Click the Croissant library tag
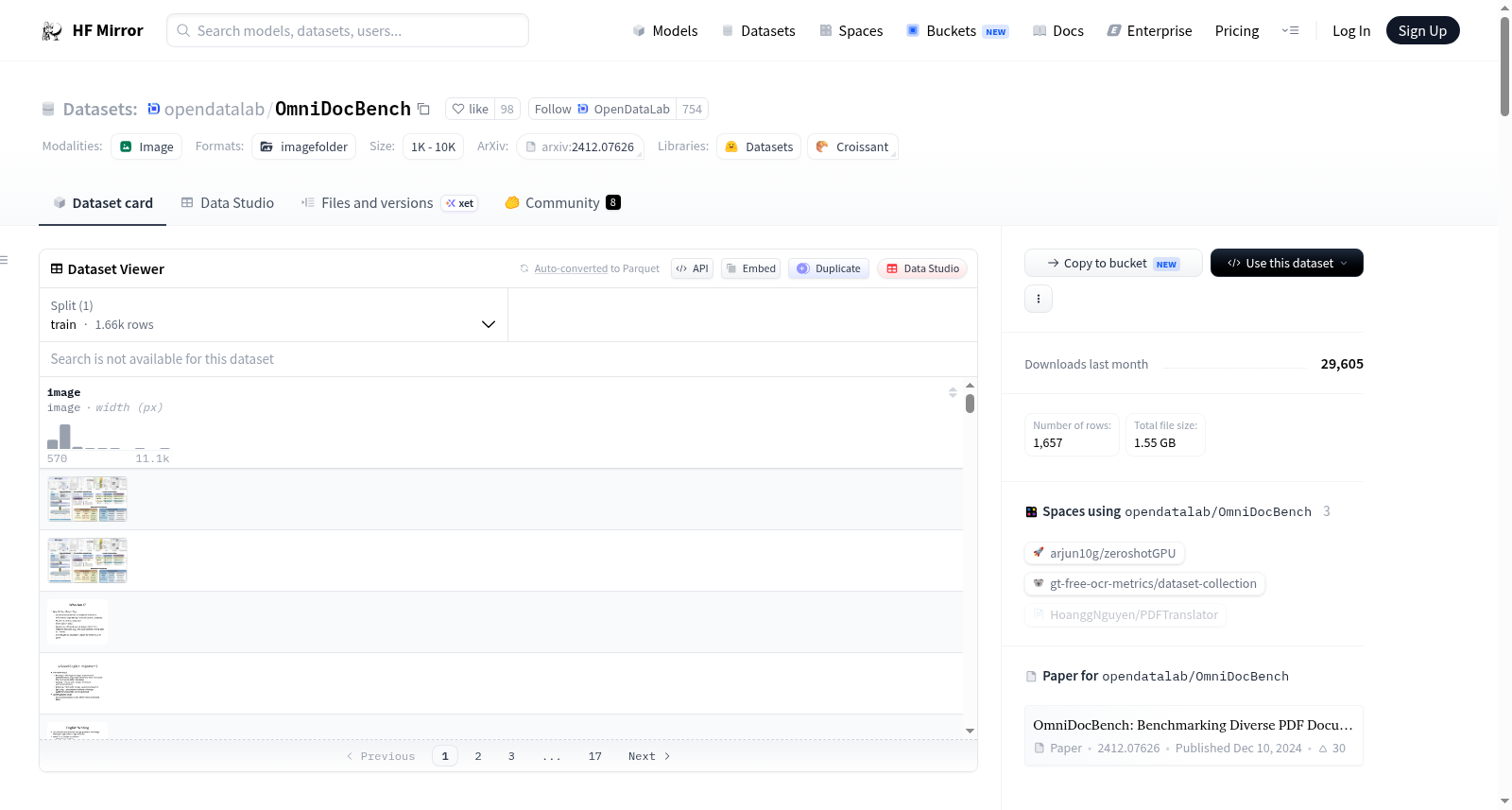The image size is (1512, 810). tap(852, 147)
